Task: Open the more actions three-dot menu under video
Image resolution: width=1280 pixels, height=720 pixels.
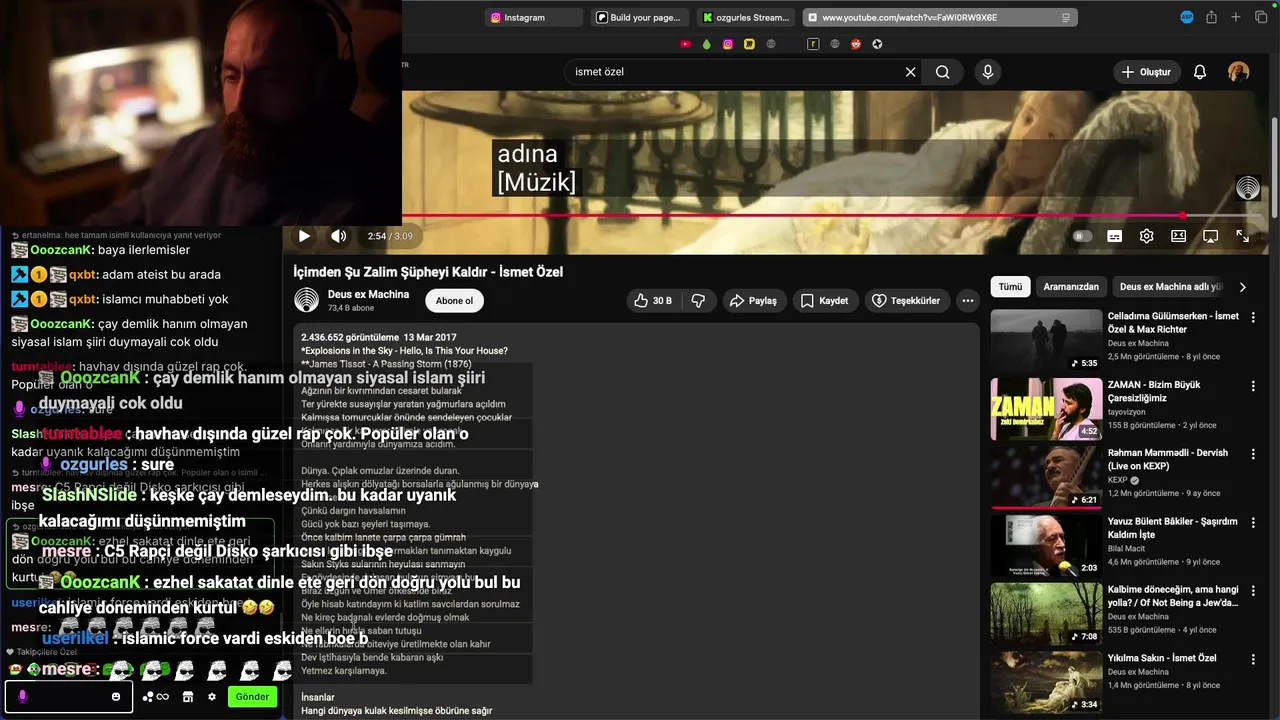Action: point(967,300)
